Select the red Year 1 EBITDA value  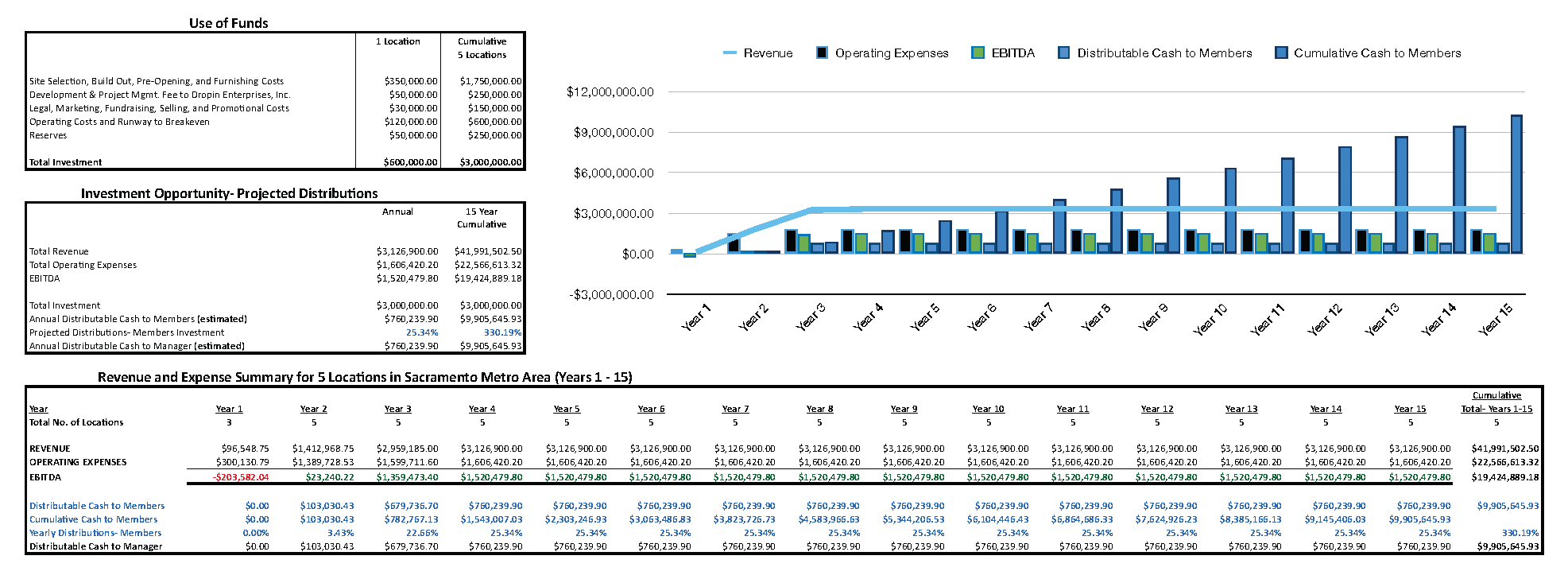tap(241, 477)
